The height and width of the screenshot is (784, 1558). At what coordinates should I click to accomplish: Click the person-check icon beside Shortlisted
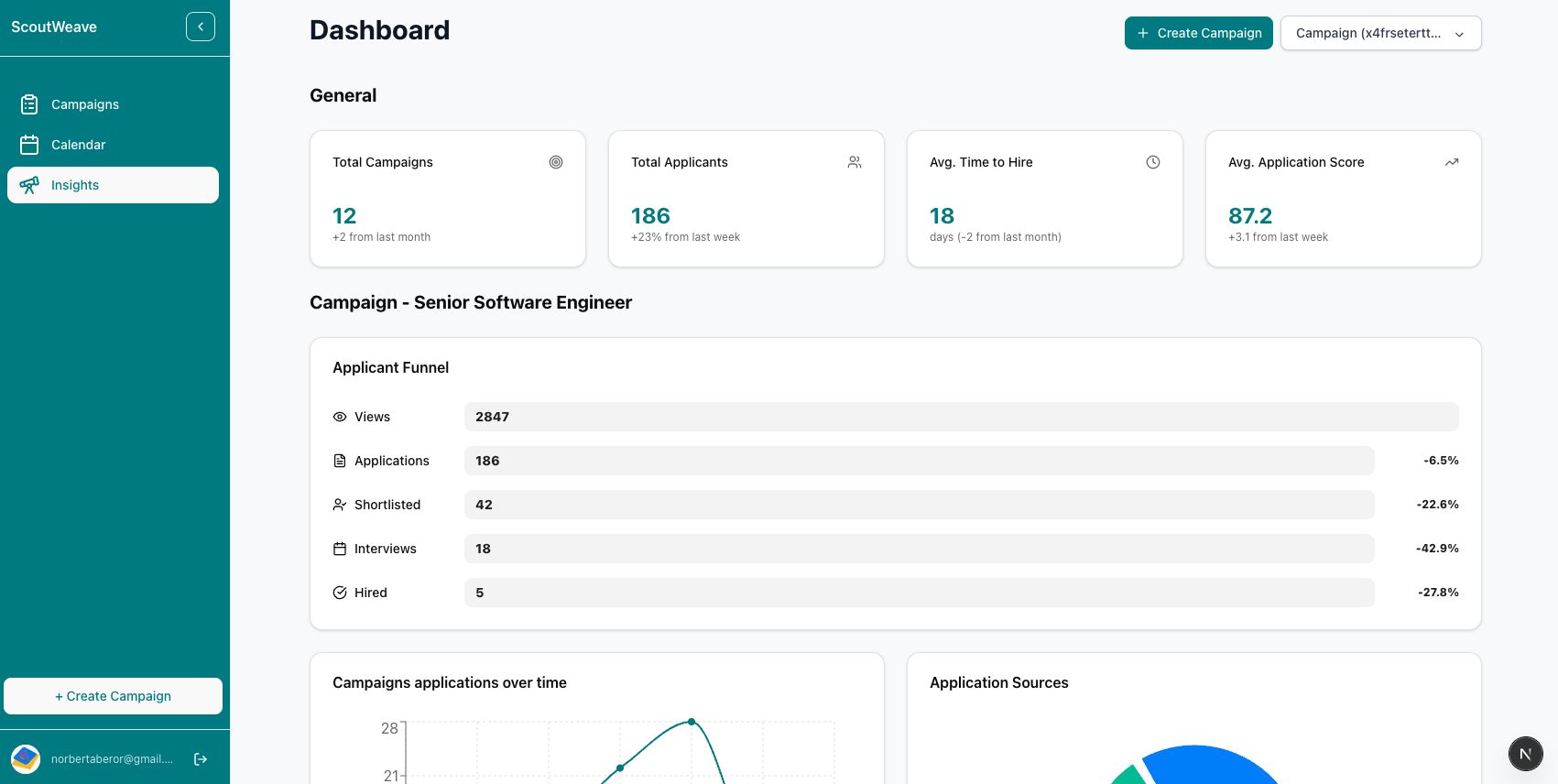coord(340,505)
